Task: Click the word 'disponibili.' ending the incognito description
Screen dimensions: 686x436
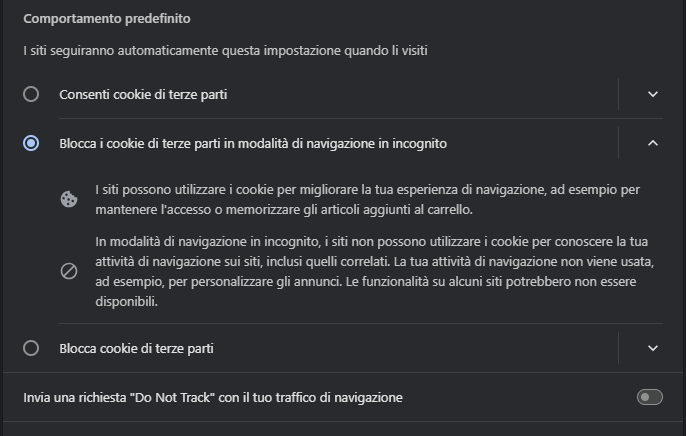Action: (x=126, y=301)
